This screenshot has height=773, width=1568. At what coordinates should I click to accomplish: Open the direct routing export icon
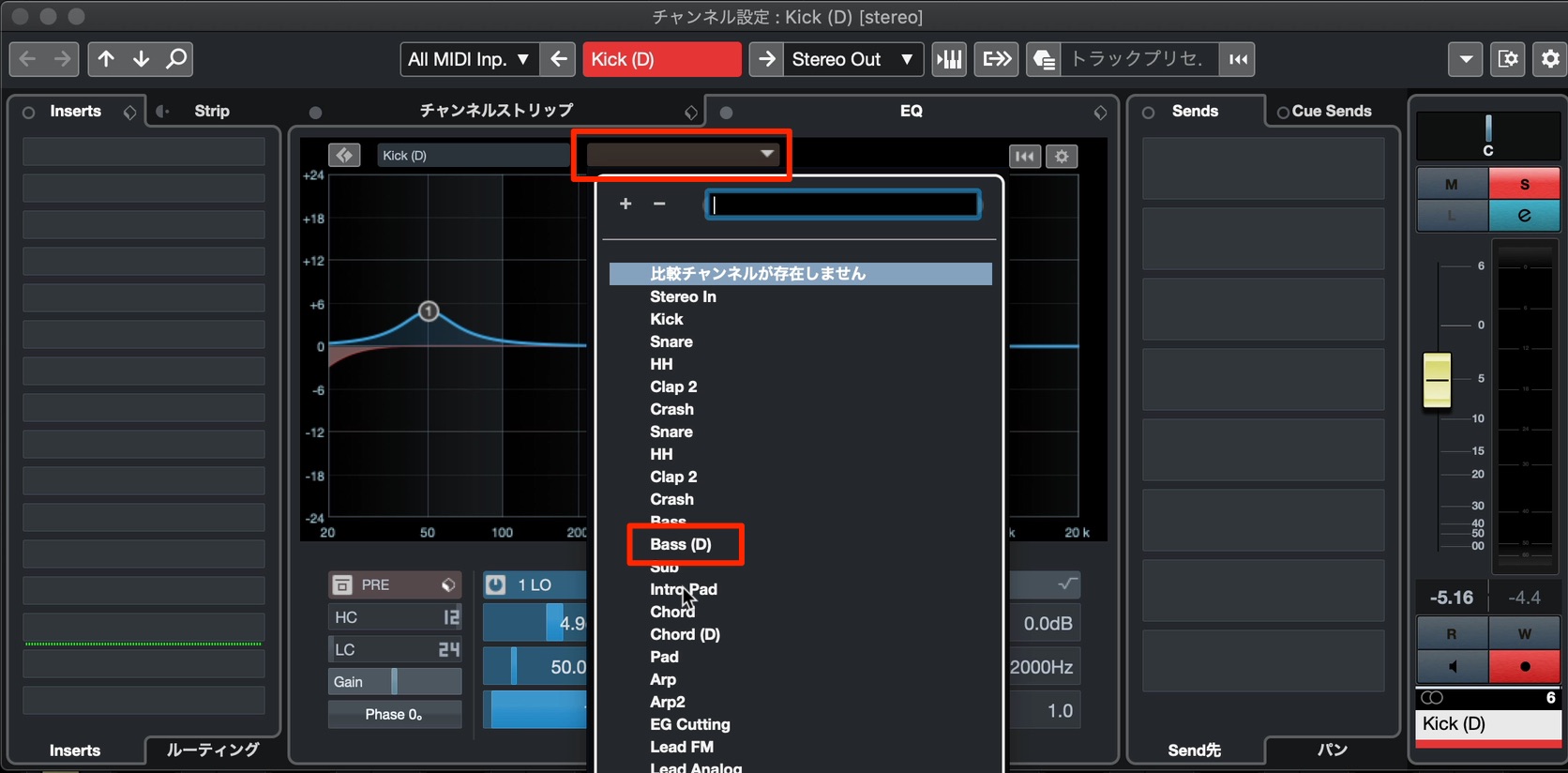[x=996, y=59]
